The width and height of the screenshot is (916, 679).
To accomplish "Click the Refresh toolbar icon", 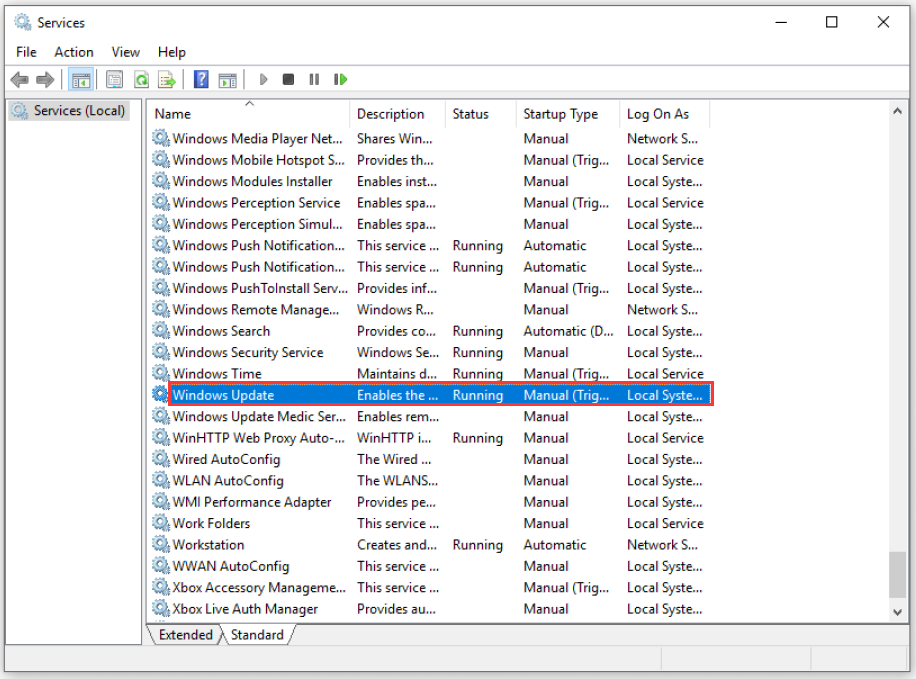I will click(141, 79).
